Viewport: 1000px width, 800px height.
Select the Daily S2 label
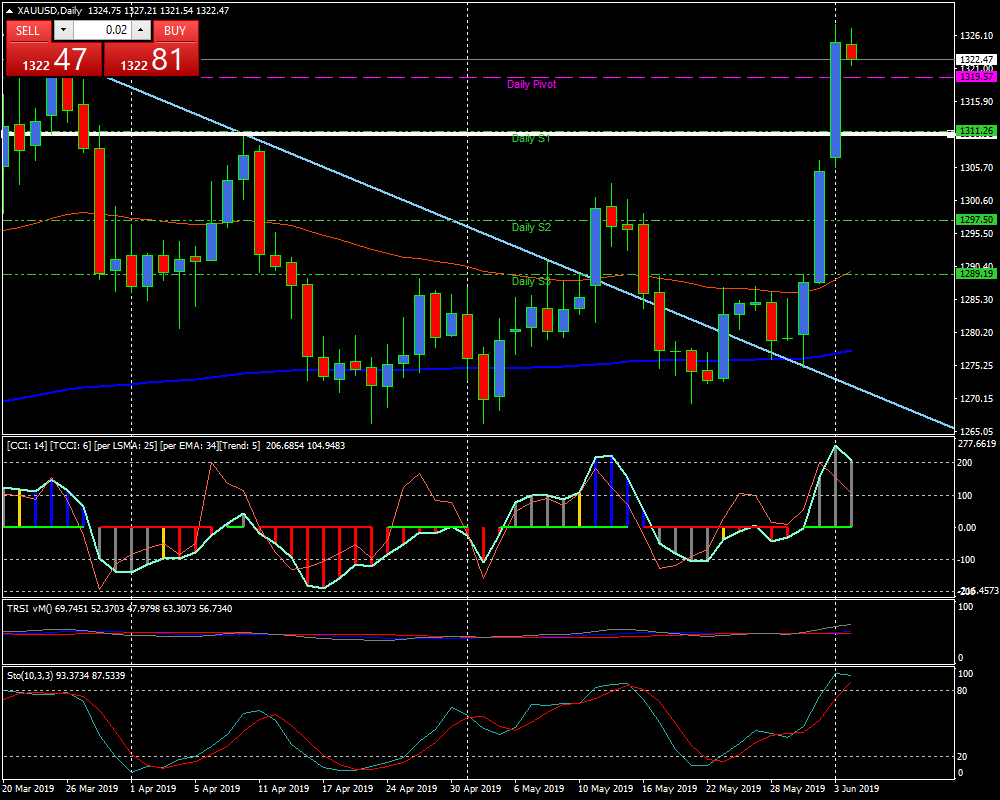[x=531, y=228]
